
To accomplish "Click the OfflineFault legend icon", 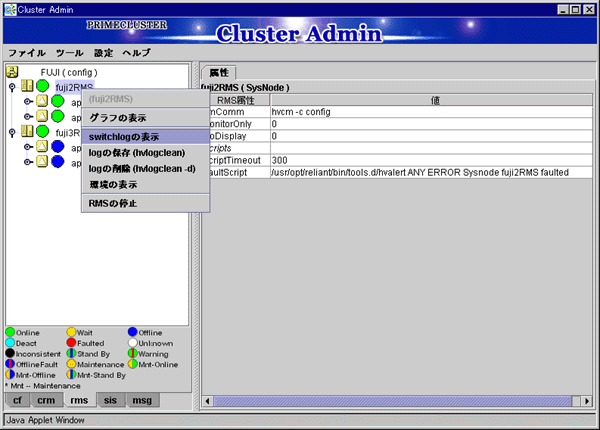I will click(x=10, y=364).
